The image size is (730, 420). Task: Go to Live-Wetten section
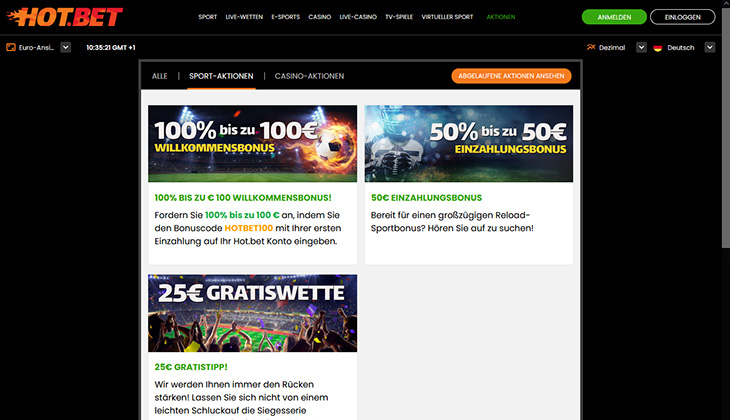(x=244, y=17)
